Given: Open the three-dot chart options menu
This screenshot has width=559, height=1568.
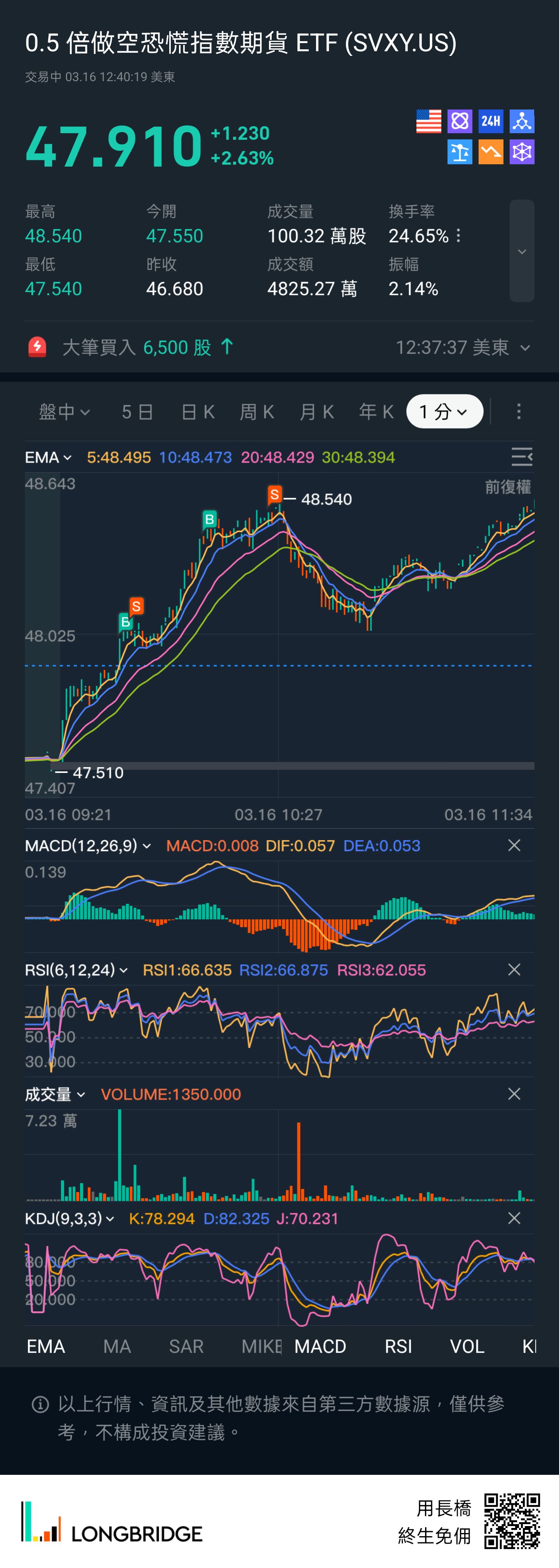Looking at the screenshot, I should tap(519, 412).
